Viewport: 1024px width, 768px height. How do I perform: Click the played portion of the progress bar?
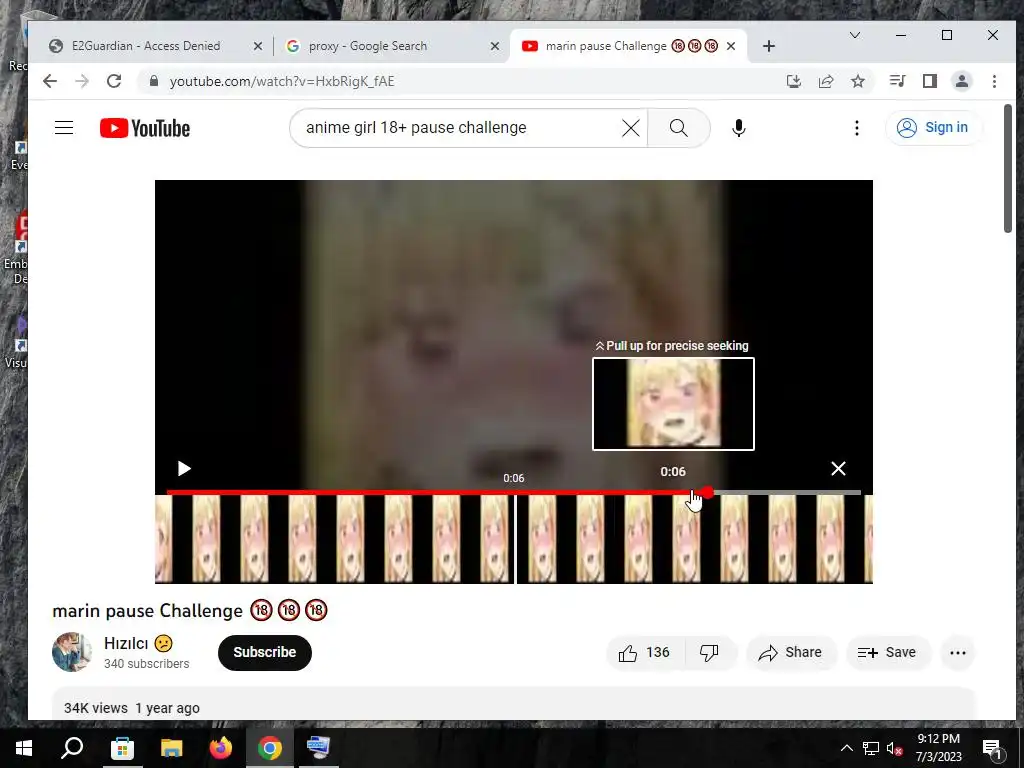tap(434, 492)
